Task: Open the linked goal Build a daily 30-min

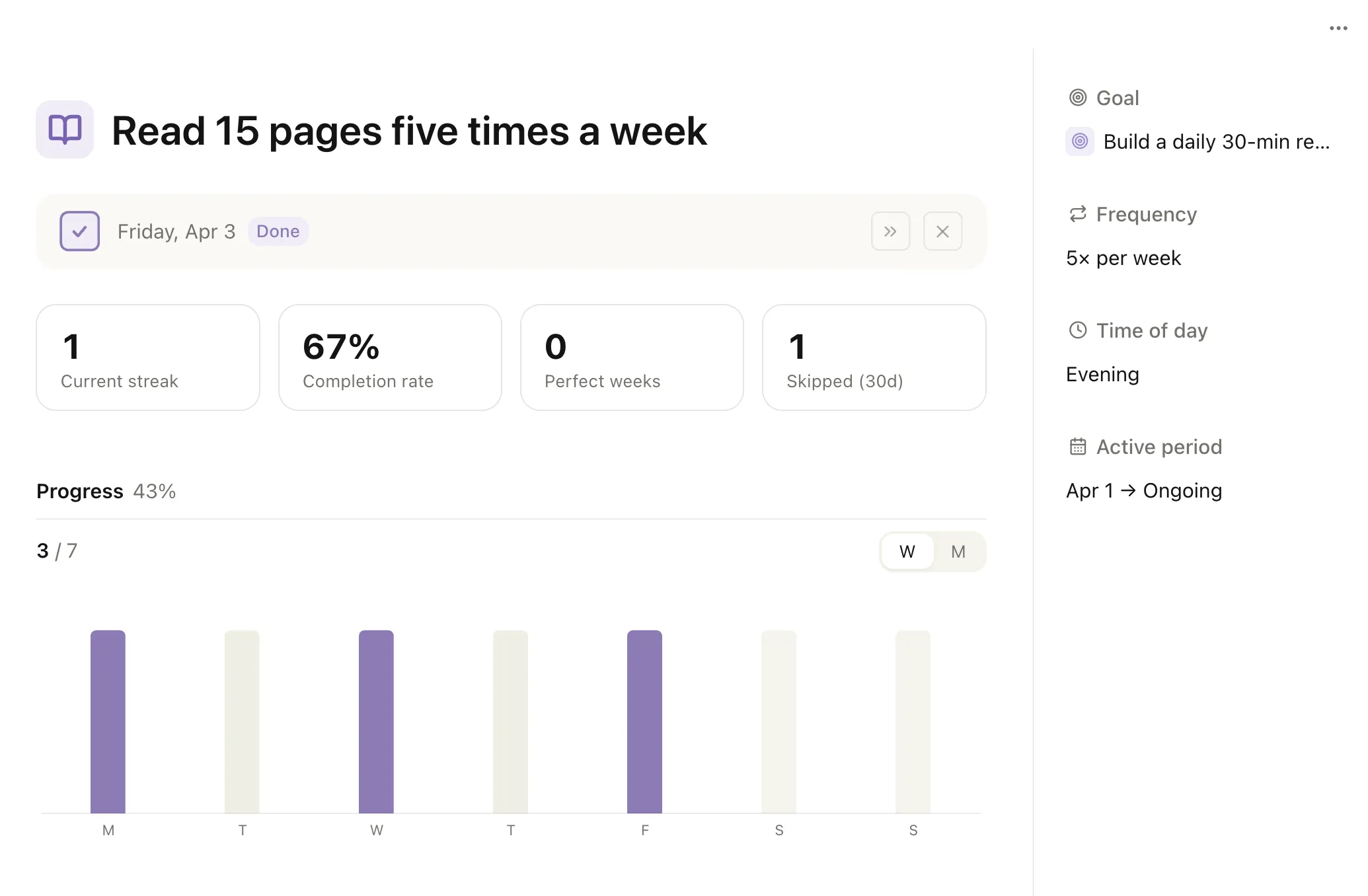Action: coord(1215,141)
